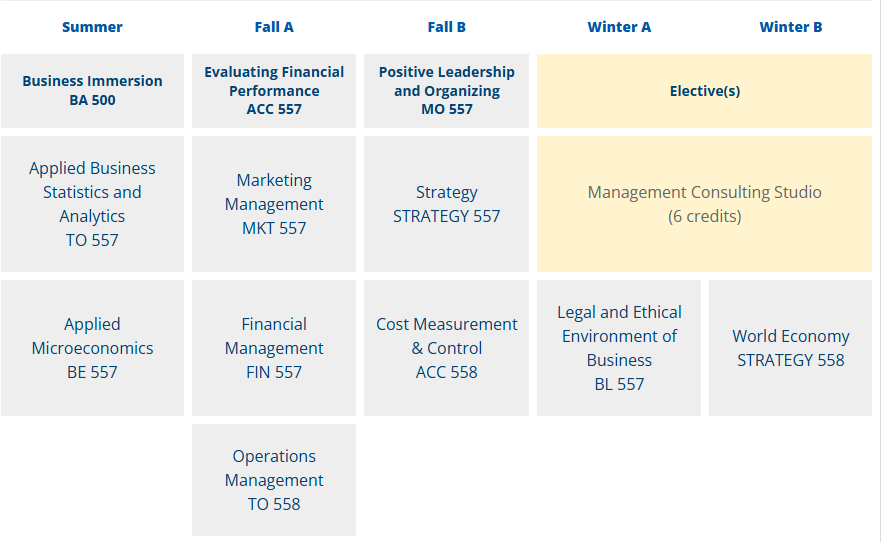
Task: Click the Winter B term header
Action: (x=790, y=27)
